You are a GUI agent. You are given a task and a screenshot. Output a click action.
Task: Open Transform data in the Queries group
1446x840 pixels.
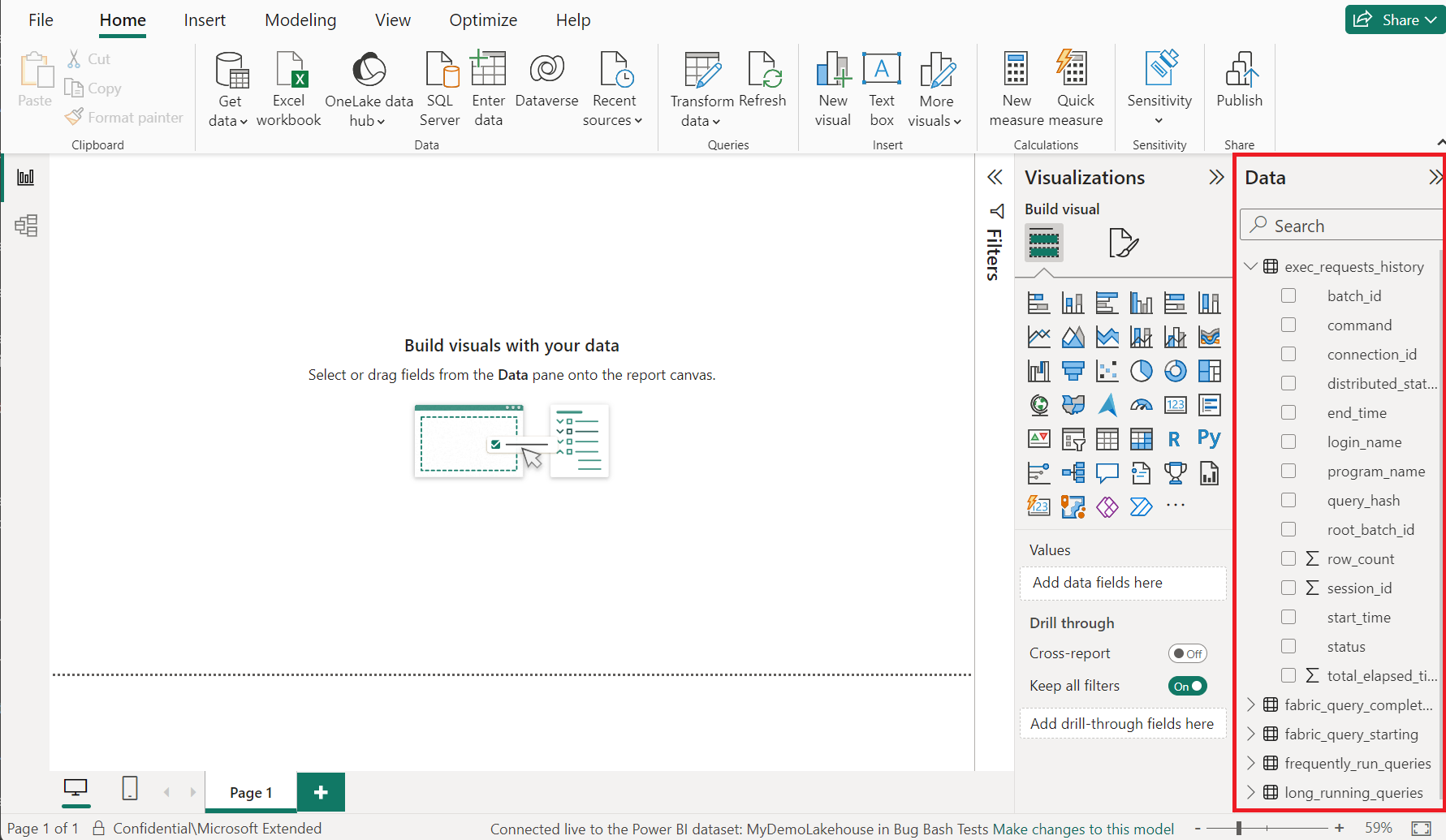tap(701, 89)
